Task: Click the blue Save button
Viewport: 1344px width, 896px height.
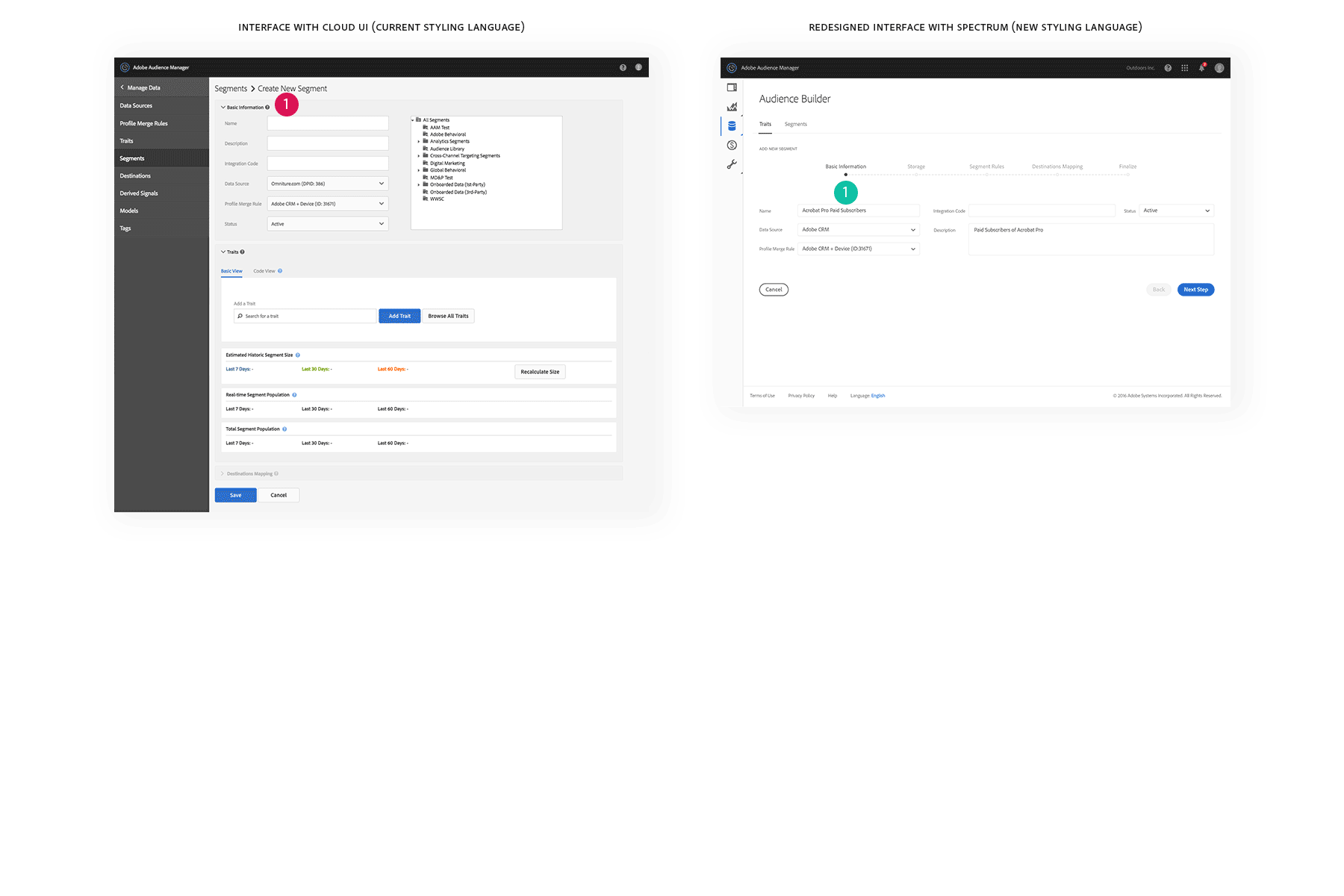Action: point(236,495)
